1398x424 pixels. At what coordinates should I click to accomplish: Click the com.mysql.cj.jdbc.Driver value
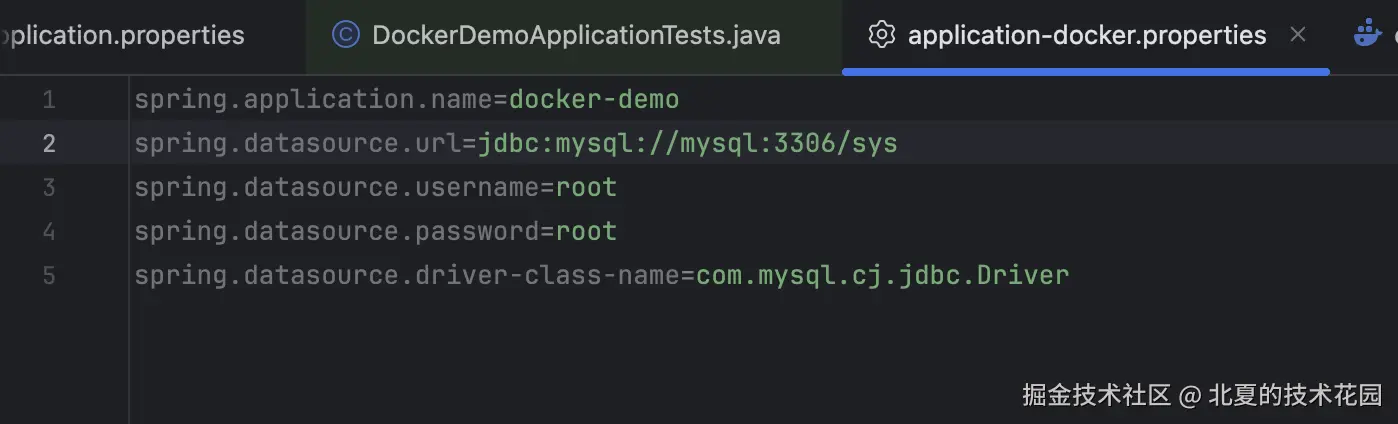[x=883, y=276]
